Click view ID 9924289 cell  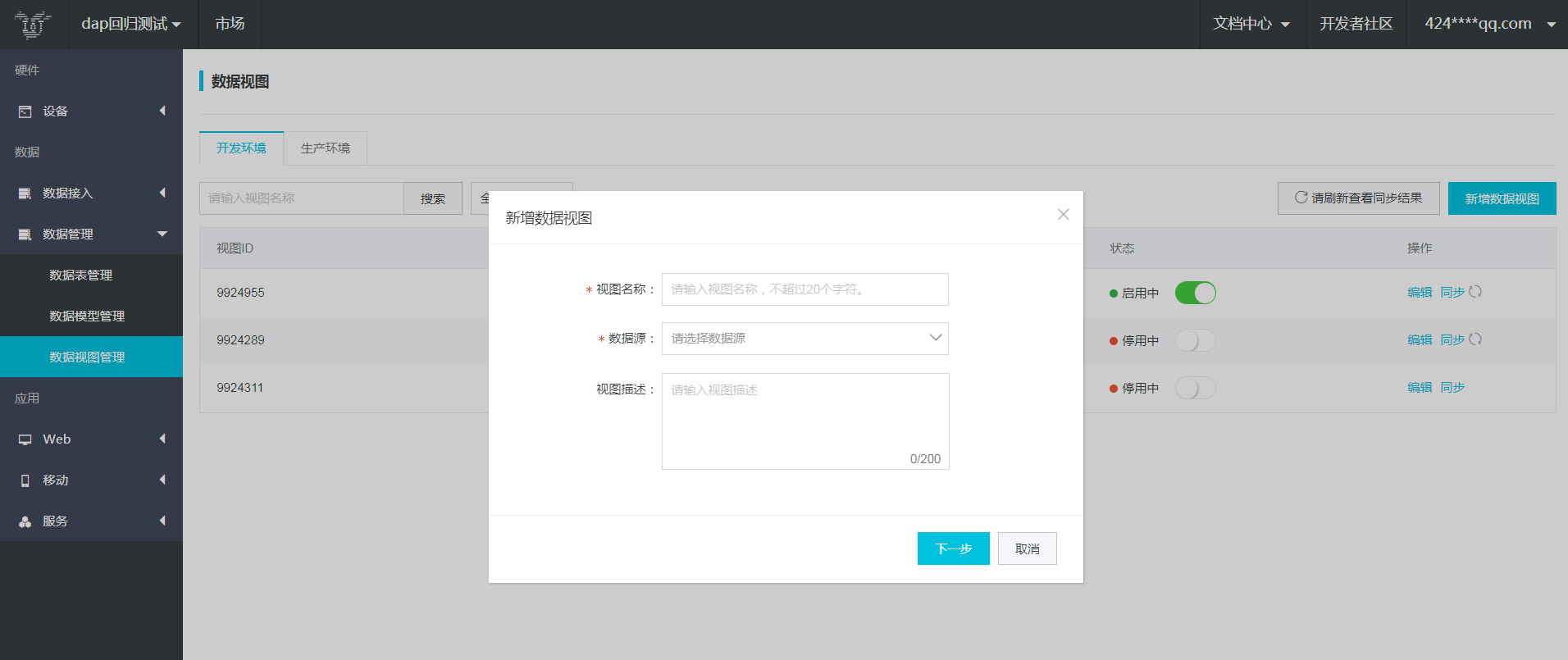240,340
